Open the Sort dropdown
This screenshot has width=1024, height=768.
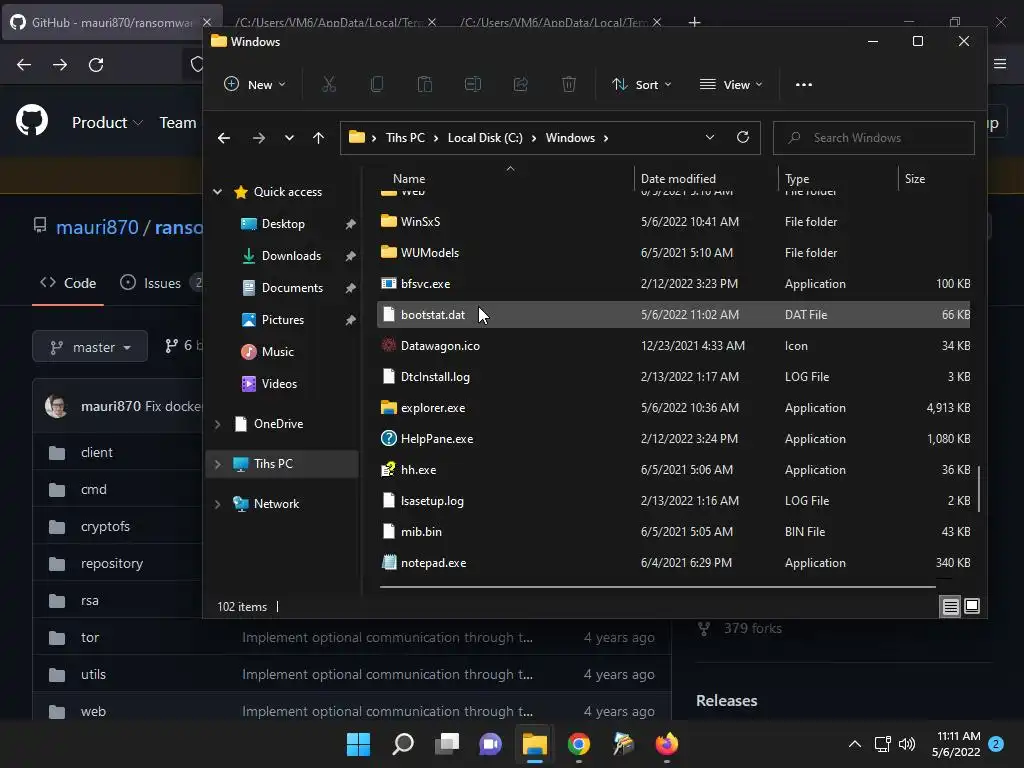[641, 84]
